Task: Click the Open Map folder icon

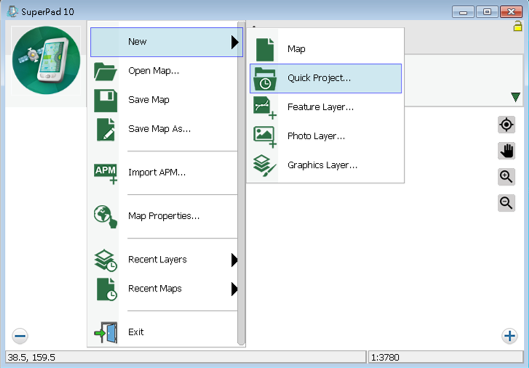Action: (x=105, y=72)
